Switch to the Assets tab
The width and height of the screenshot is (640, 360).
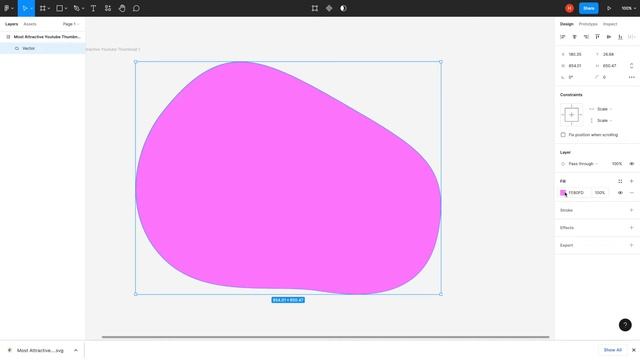(x=30, y=24)
